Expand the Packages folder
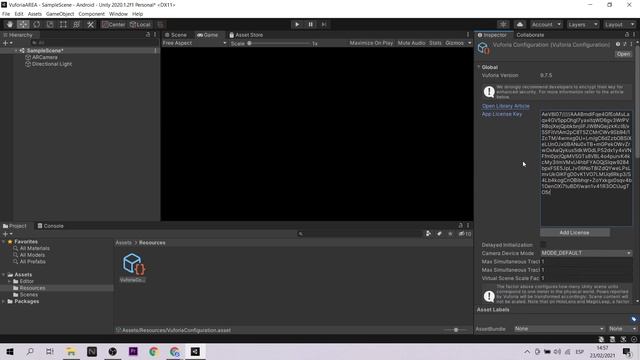The width and height of the screenshot is (640, 360). tap(4, 301)
